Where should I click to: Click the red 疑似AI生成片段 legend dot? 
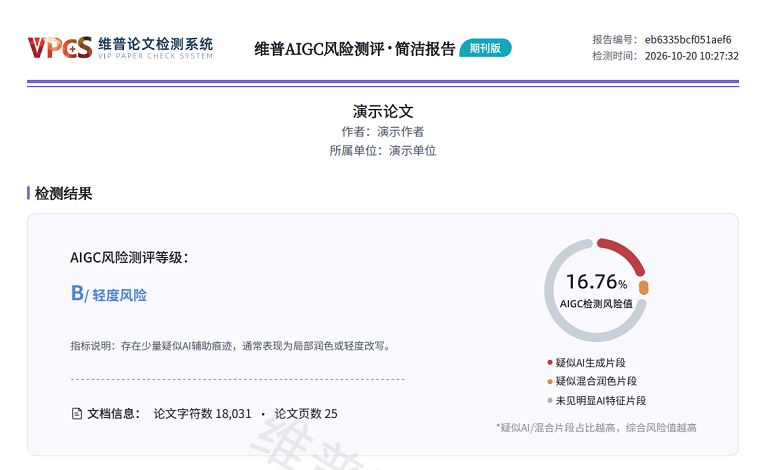coord(550,362)
